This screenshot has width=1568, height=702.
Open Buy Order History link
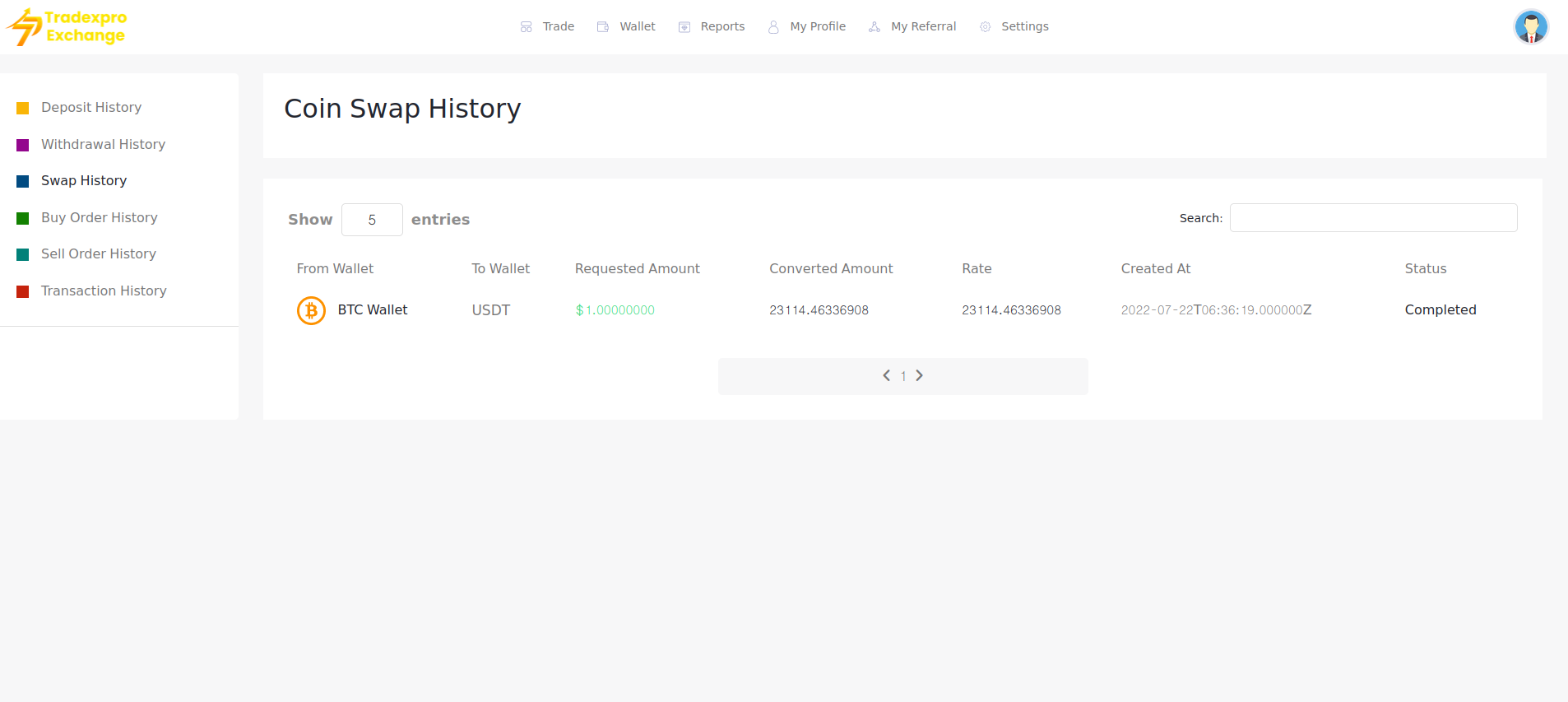99,218
